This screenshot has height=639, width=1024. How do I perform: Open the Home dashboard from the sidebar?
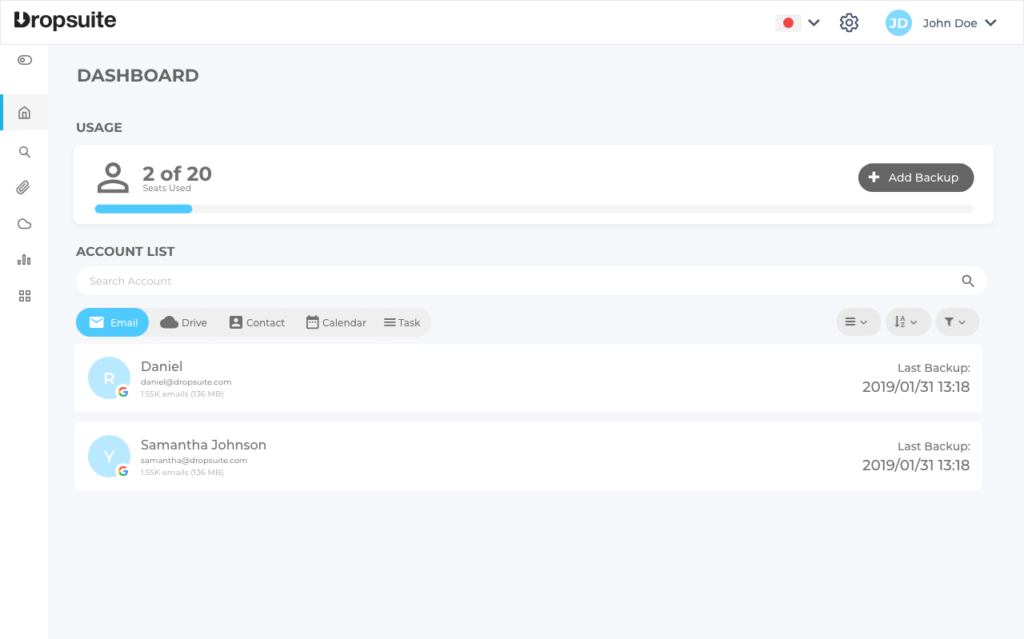[23, 112]
